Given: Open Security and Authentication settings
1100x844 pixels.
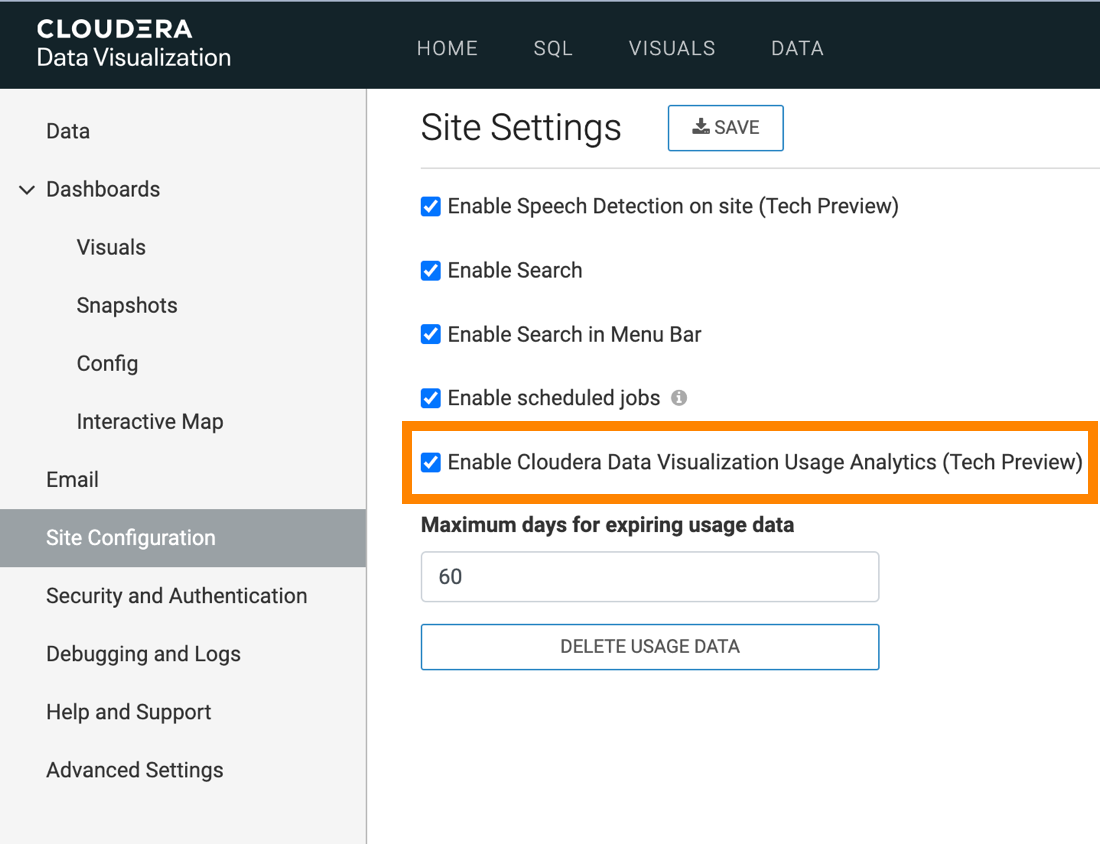Looking at the screenshot, I should coord(176,596).
